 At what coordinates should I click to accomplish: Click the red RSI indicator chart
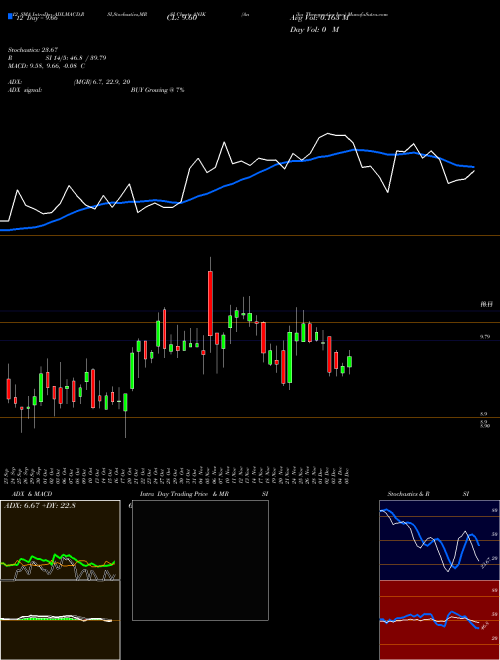click(439, 620)
